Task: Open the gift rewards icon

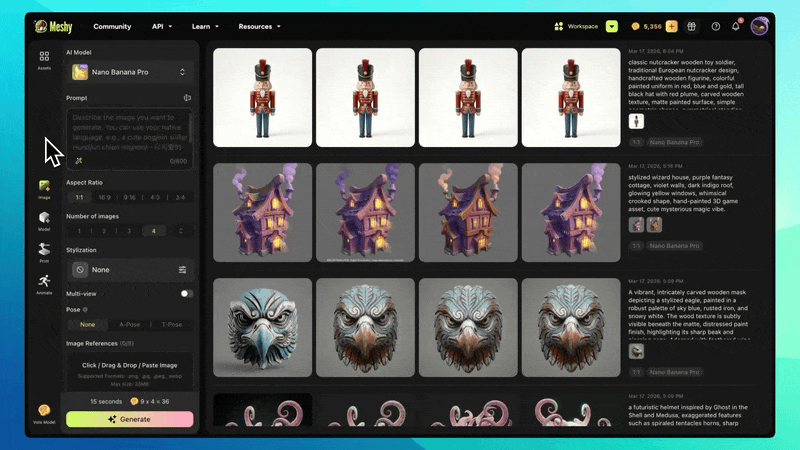Action: coord(691,27)
